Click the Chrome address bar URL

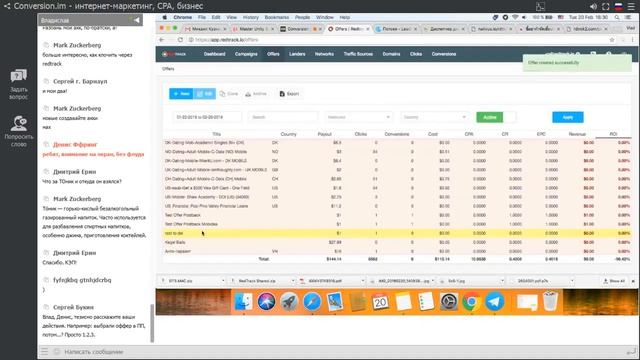227,40
